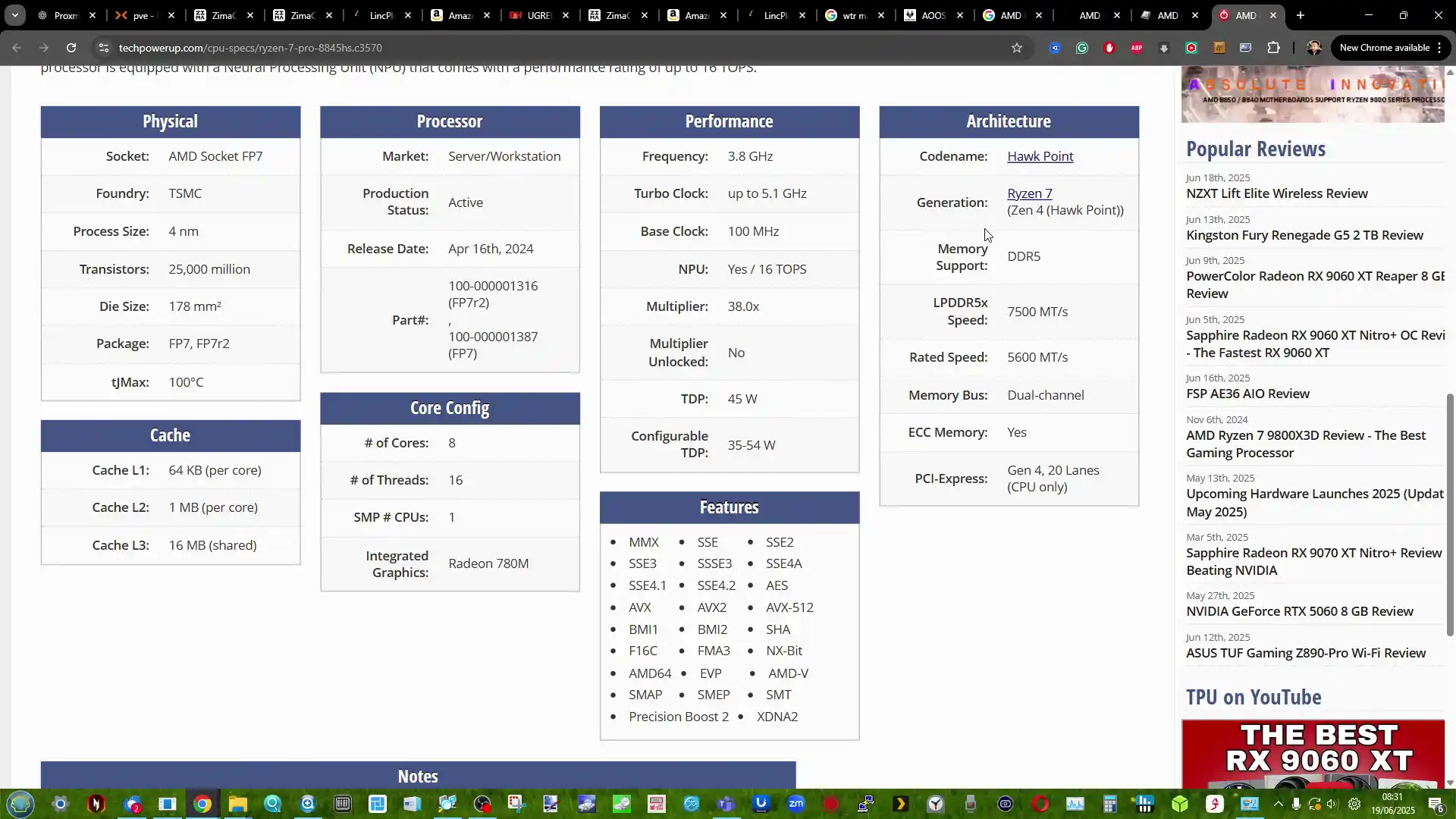
Task: Click the 'Radeon 780M' integrated graphics value
Action: tap(488, 563)
